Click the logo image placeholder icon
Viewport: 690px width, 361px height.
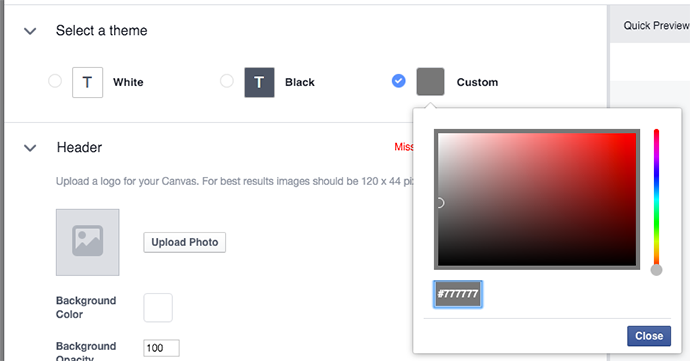pyautogui.click(x=88, y=243)
